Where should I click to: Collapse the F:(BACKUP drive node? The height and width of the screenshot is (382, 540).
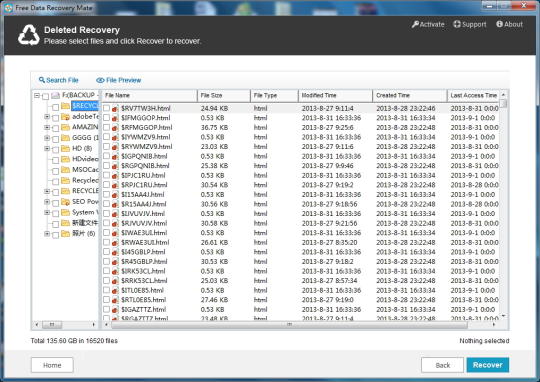click(37, 95)
